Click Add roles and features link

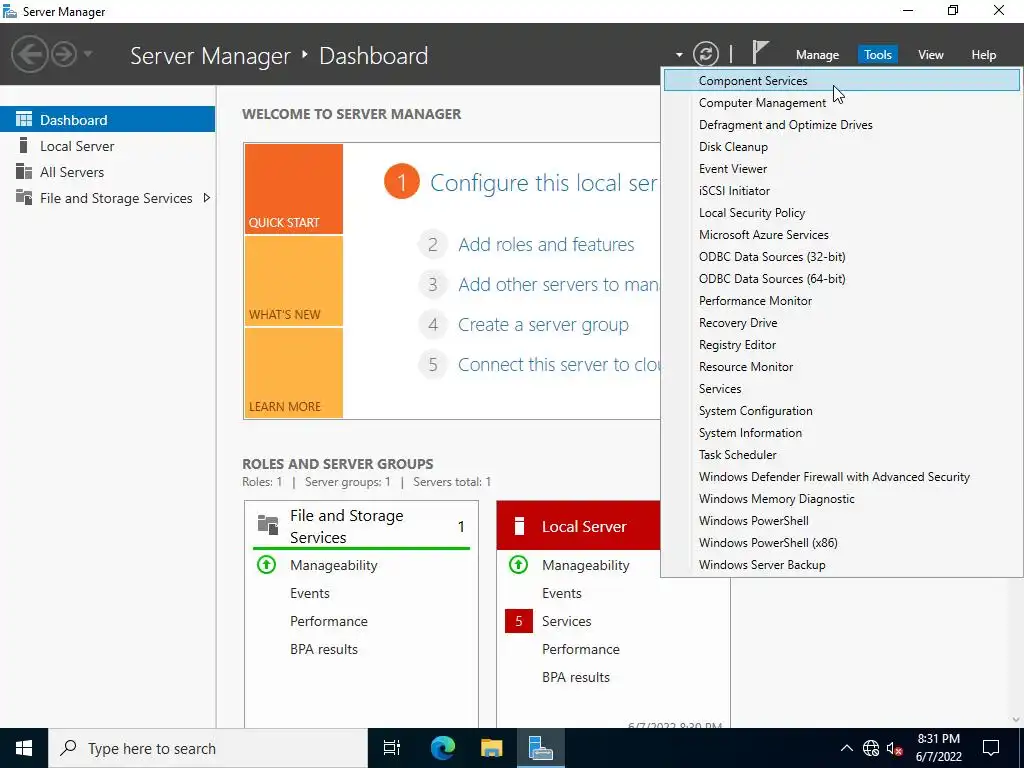coord(546,244)
